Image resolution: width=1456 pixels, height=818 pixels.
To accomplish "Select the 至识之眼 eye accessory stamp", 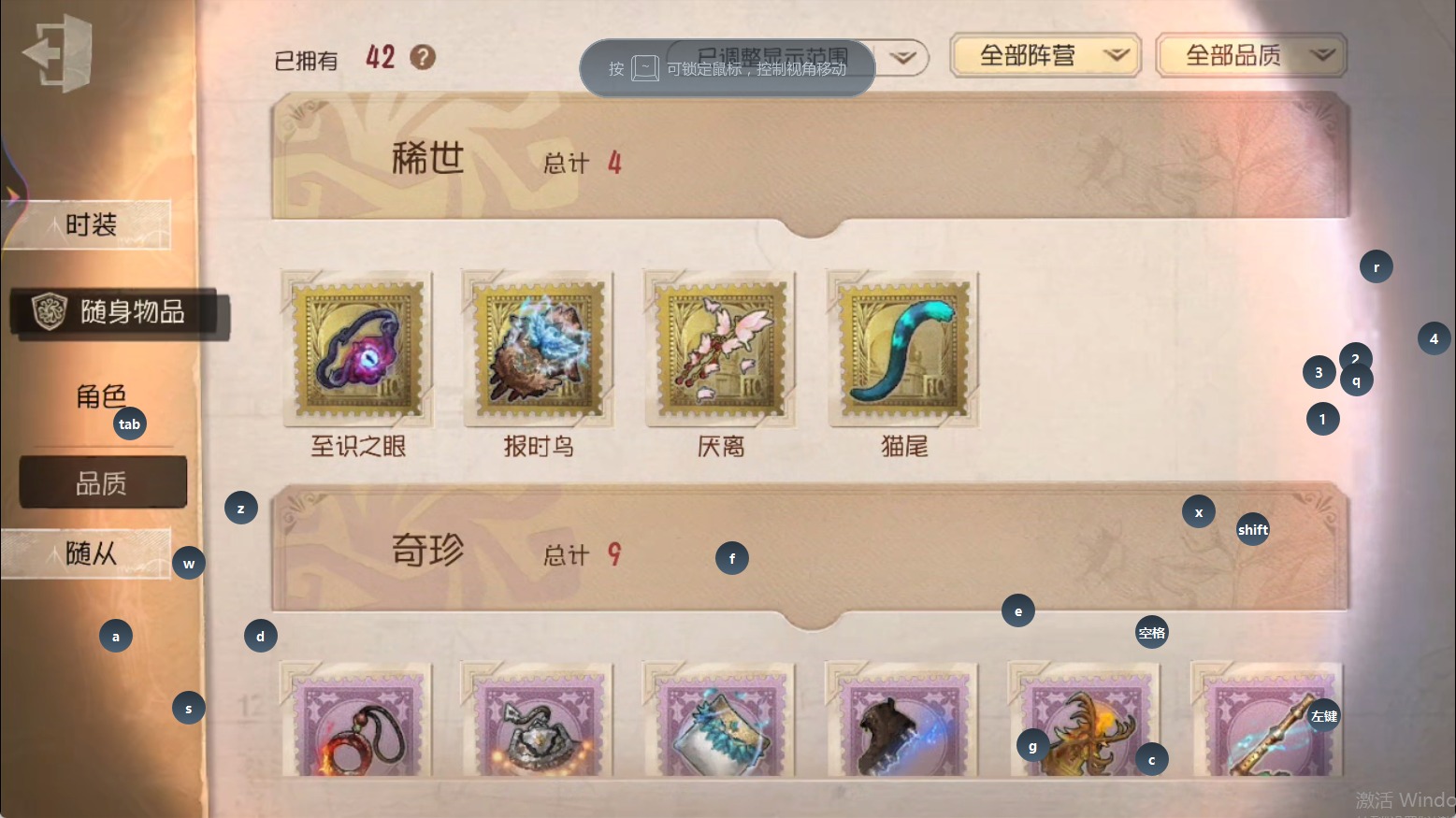I will coord(357,349).
